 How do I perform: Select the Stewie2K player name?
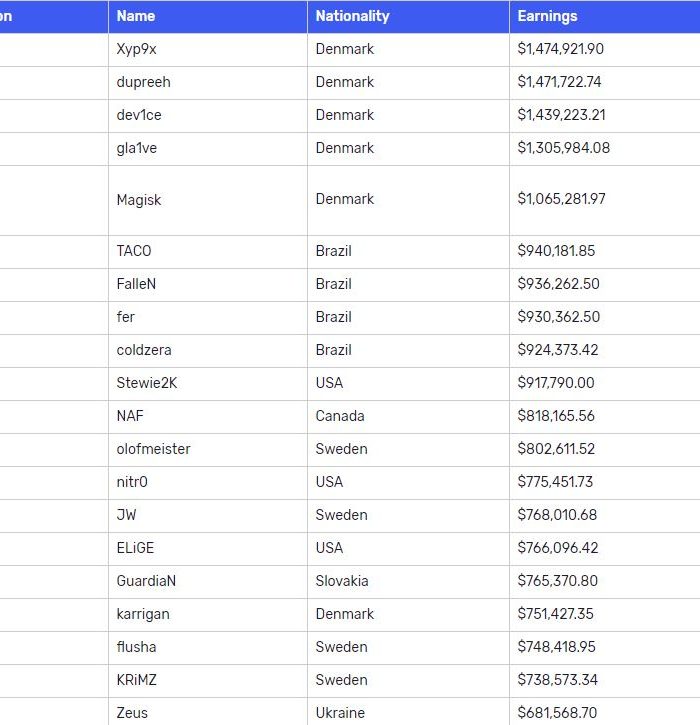[145, 383]
